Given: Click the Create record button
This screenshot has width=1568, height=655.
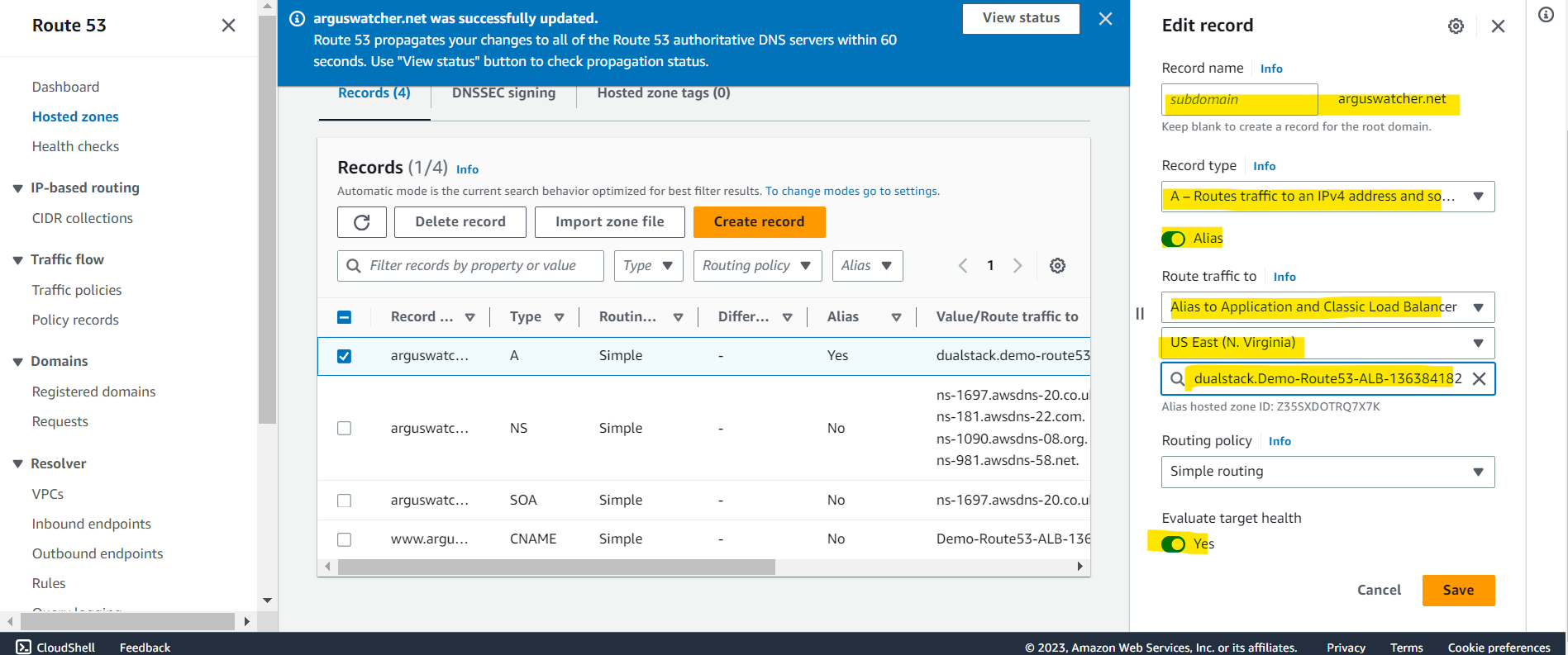Looking at the screenshot, I should [760, 222].
